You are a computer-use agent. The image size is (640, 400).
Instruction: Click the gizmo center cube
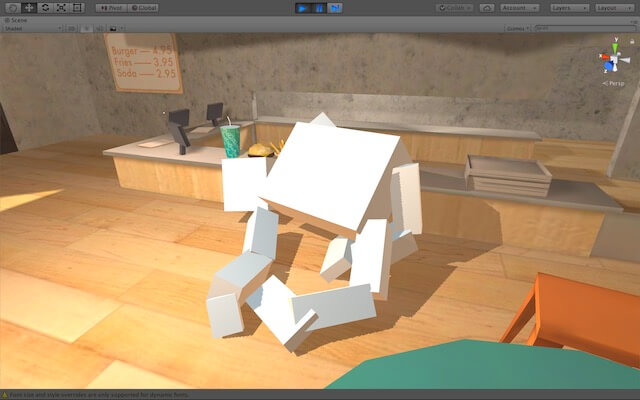[x=614, y=60]
